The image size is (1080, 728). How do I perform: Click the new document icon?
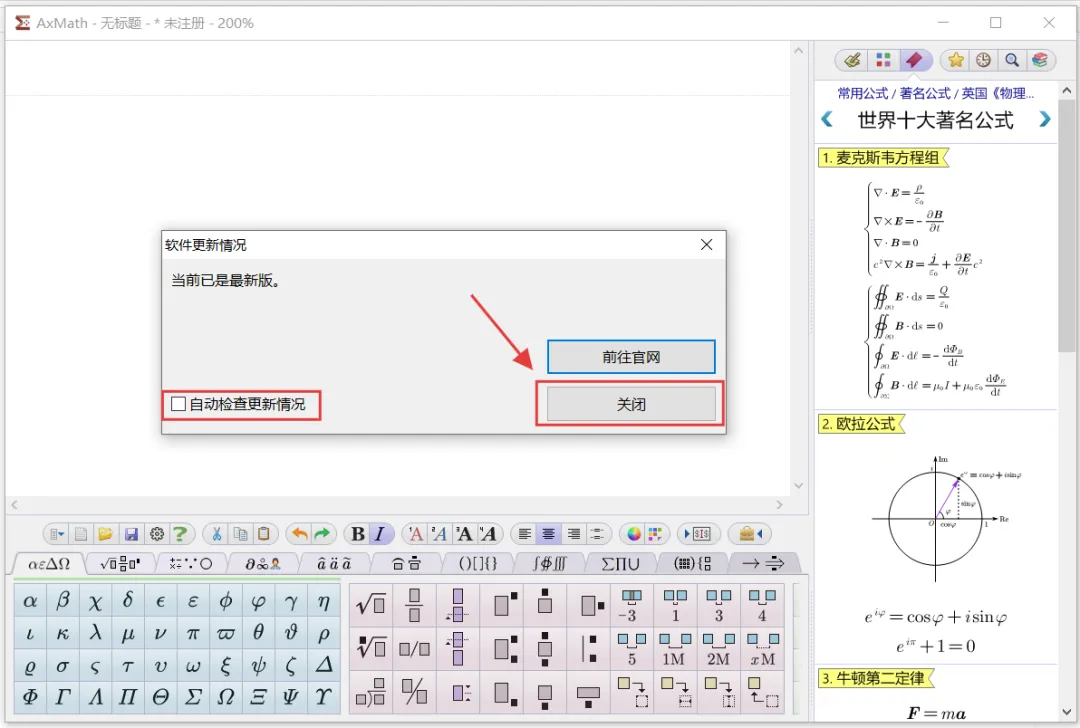[81, 534]
